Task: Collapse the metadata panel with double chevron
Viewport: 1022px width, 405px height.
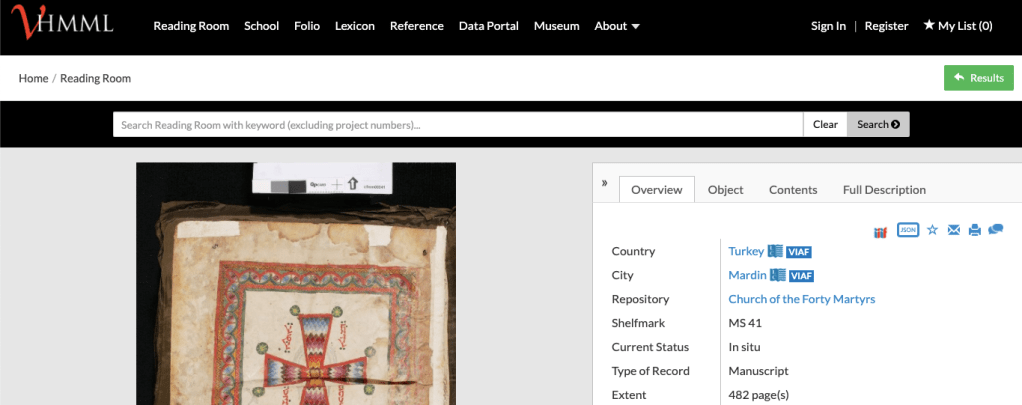Action: (x=604, y=184)
